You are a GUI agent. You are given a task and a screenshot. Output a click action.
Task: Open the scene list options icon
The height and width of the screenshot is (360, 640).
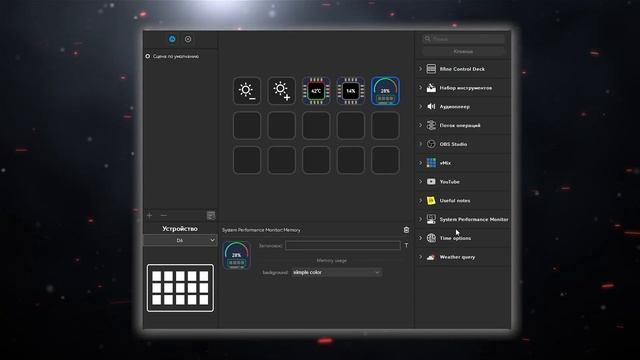pyautogui.click(x=211, y=216)
